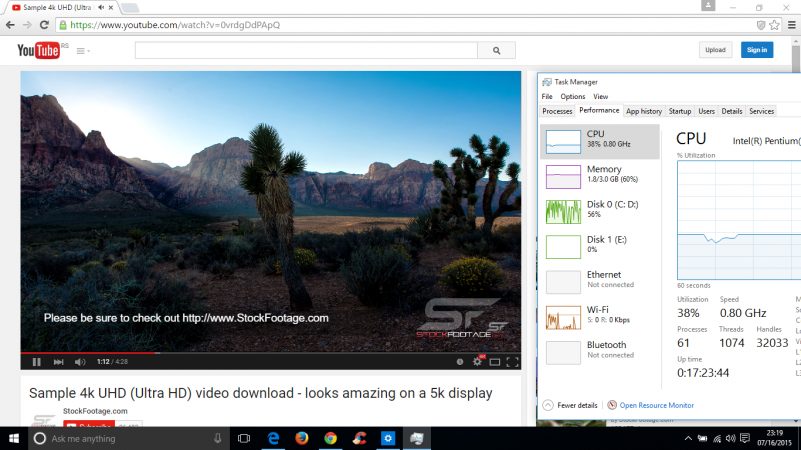Viewport: 801px width, 450px height.
Task: Open Action Center notifications icon
Action: pyautogui.click(x=745, y=438)
